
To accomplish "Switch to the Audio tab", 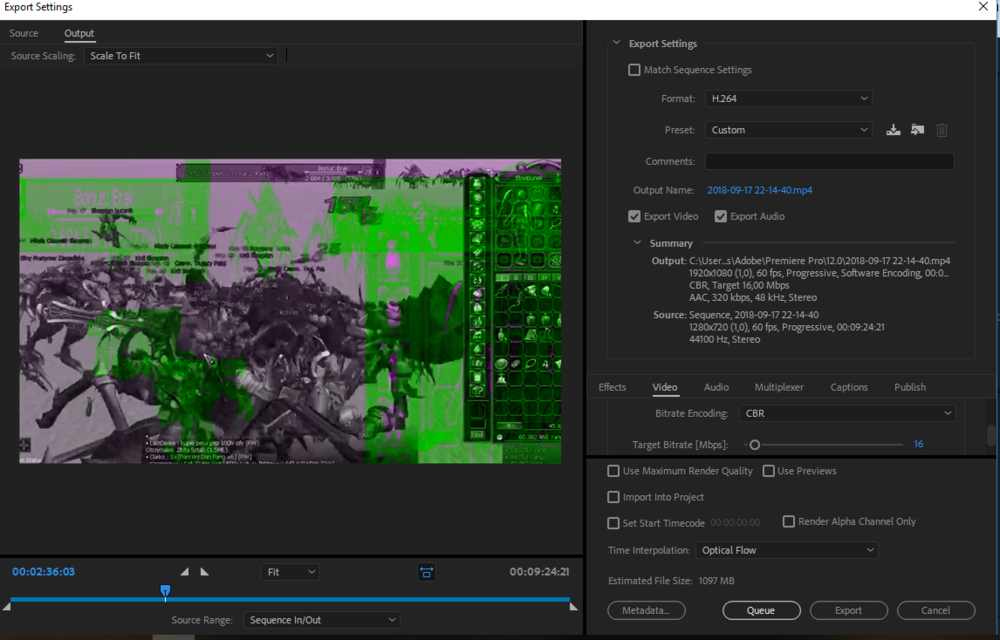I will [x=716, y=388].
